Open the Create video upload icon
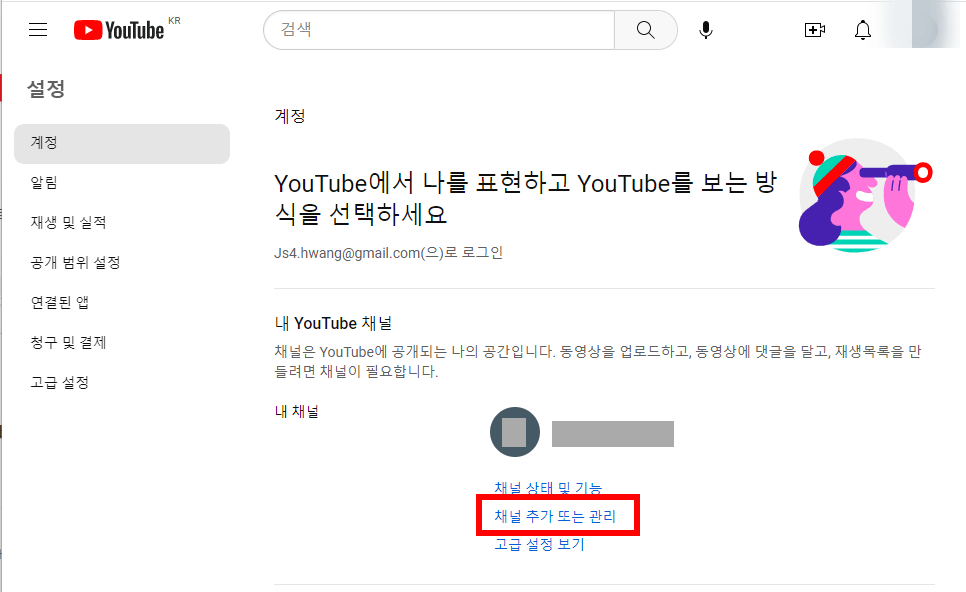Screen dimensions: 966x592 click(x=814, y=30)
